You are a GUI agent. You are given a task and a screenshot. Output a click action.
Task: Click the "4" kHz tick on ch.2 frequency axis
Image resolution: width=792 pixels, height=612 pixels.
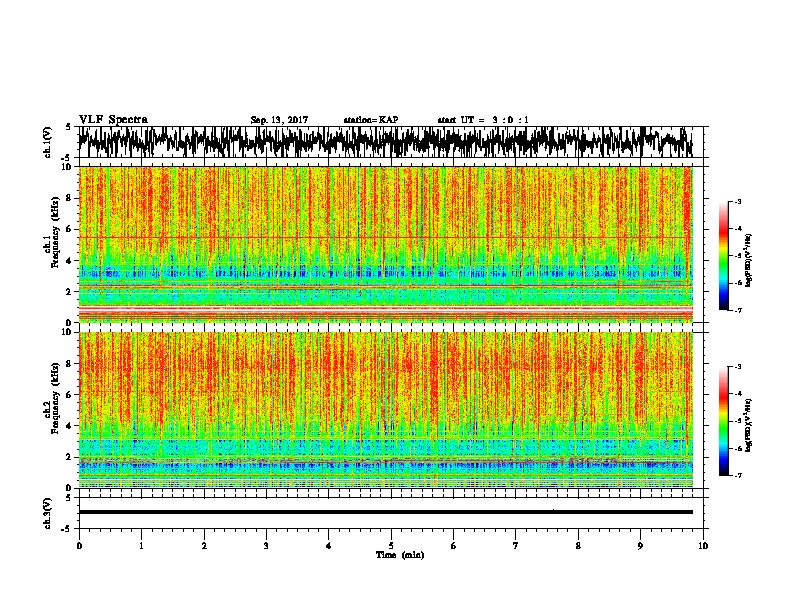pyautogui.click(x=69, y=426)
